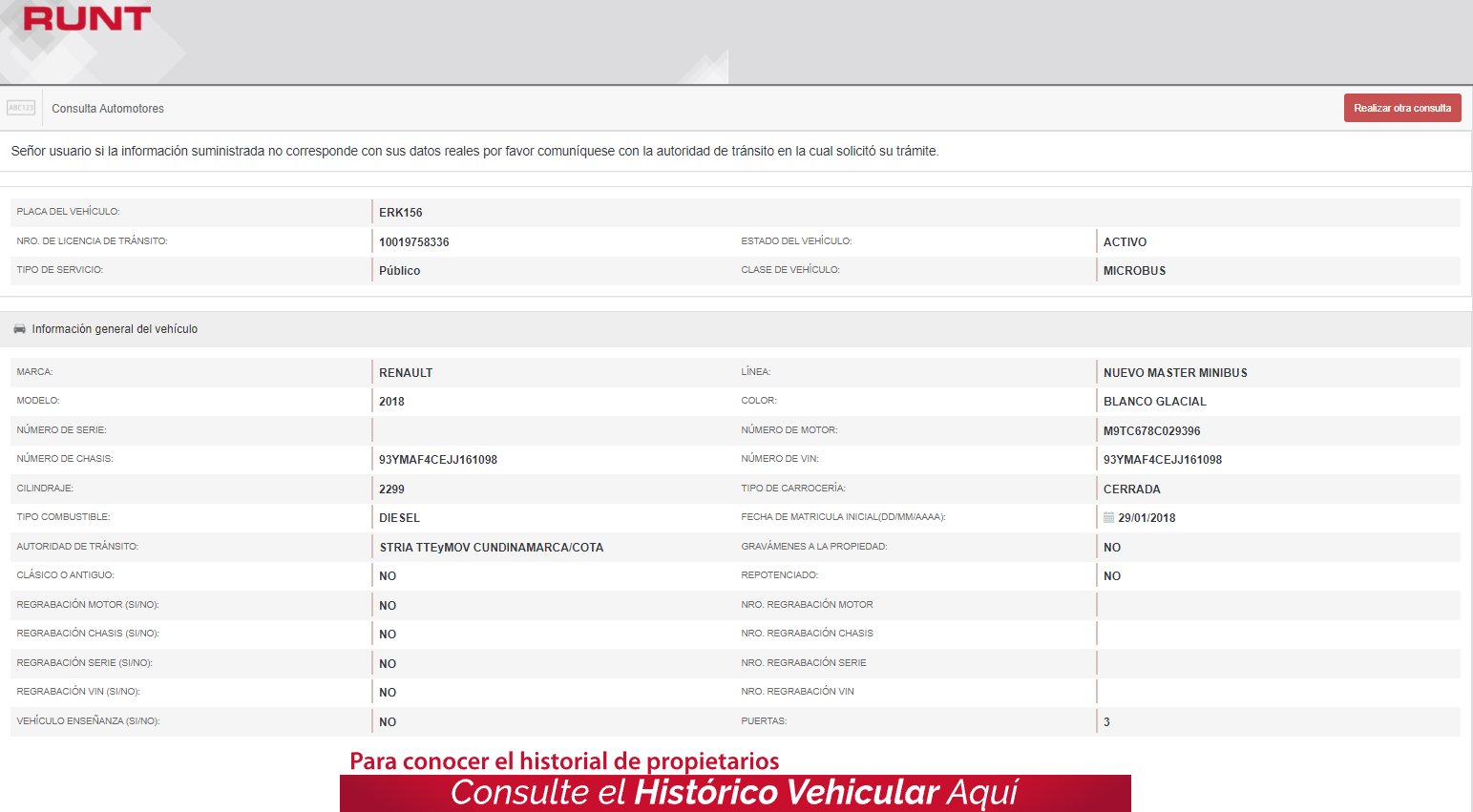Select the registration date 29/01/2018
Viewport: 1473px width, 812px height.
tap(1147, 518)
